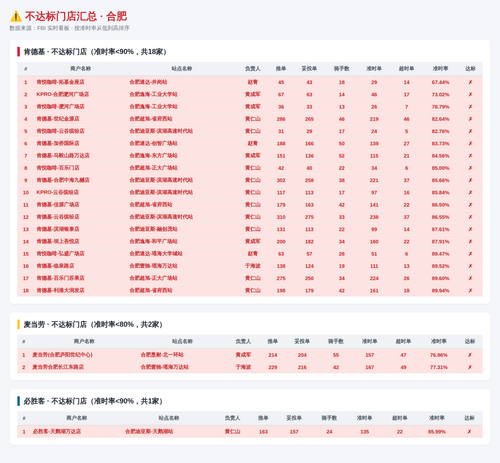Click the on-time rate value 85.84%

pyautogui.click(x=440, y=192)
